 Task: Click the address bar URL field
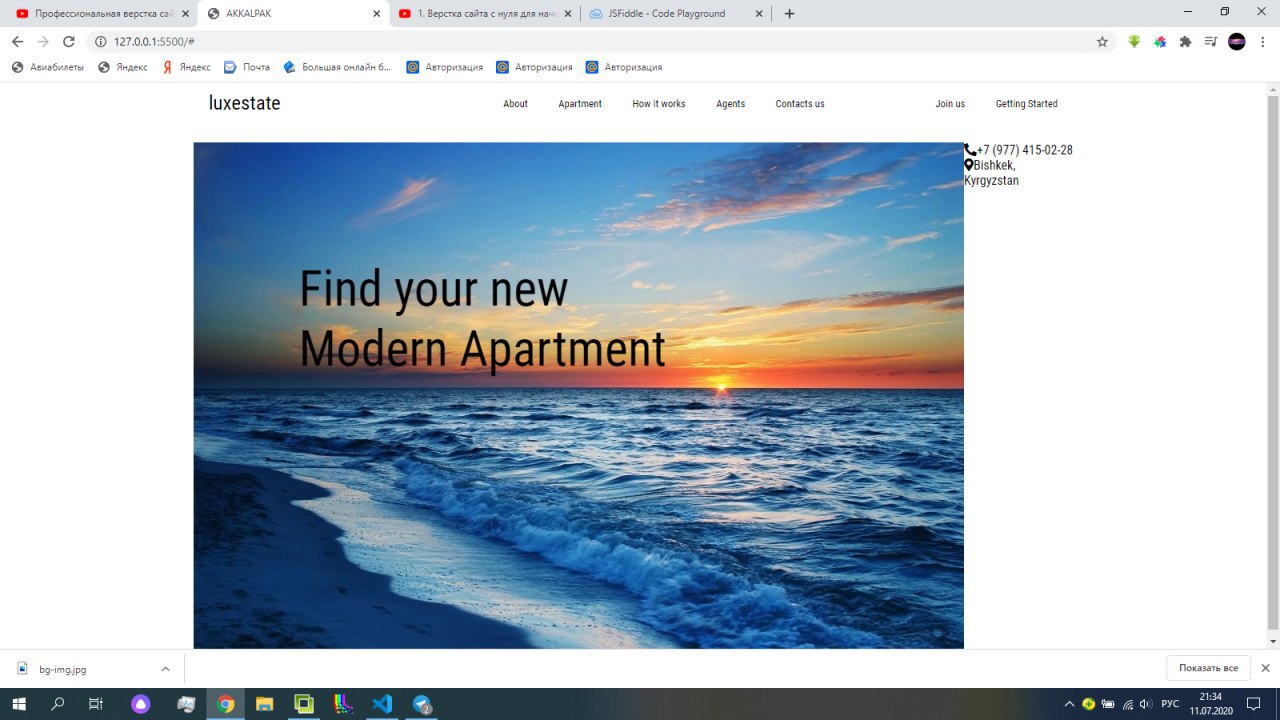coord(600,42)
